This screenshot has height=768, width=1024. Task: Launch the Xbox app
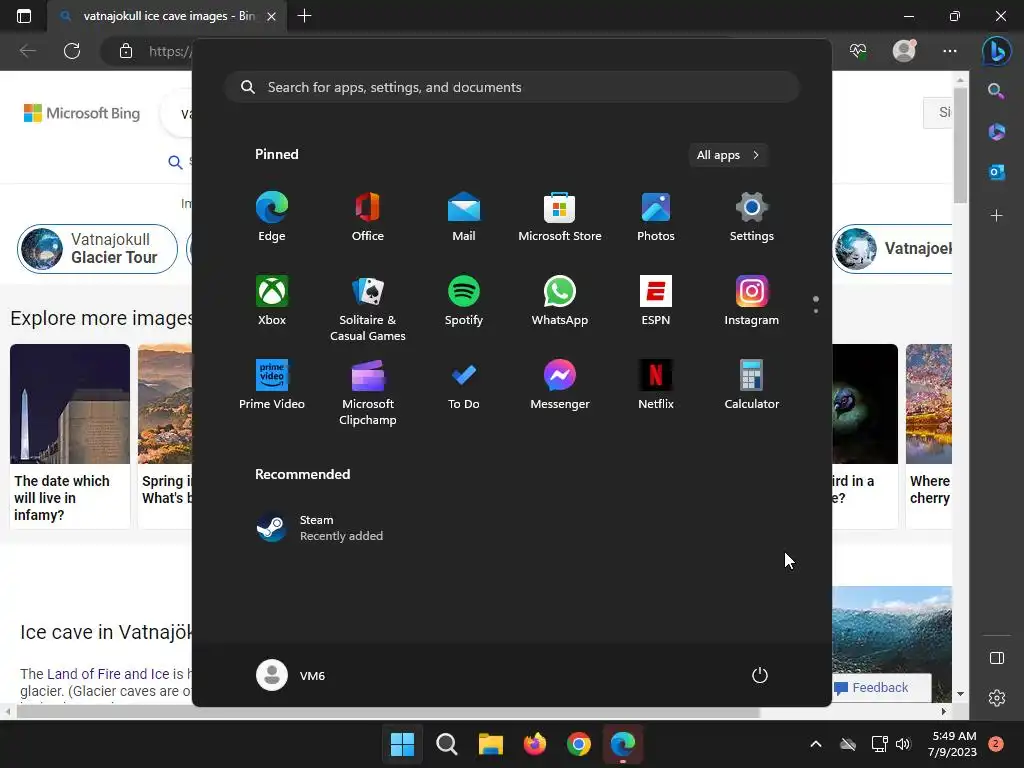coord(272,301)
